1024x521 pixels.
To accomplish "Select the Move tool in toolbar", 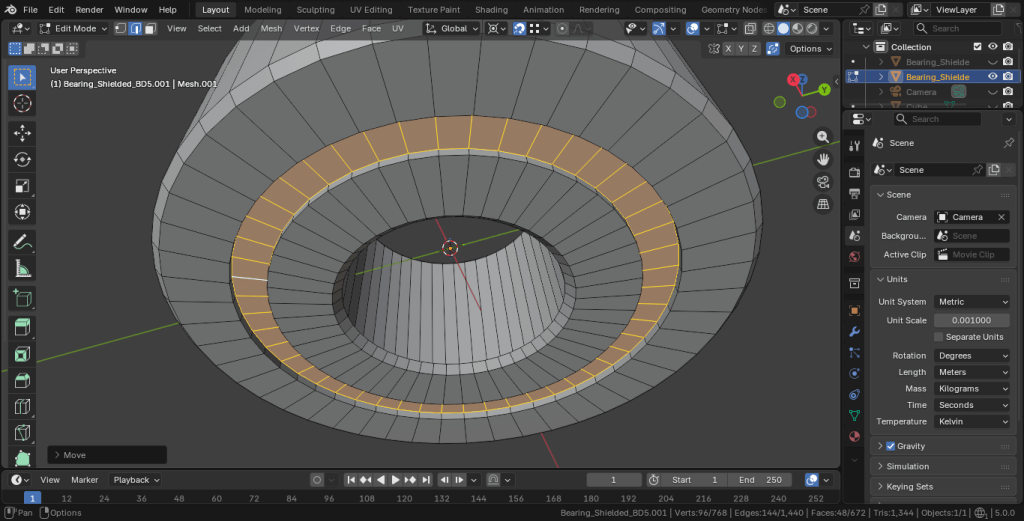I will tap(22, 133).
